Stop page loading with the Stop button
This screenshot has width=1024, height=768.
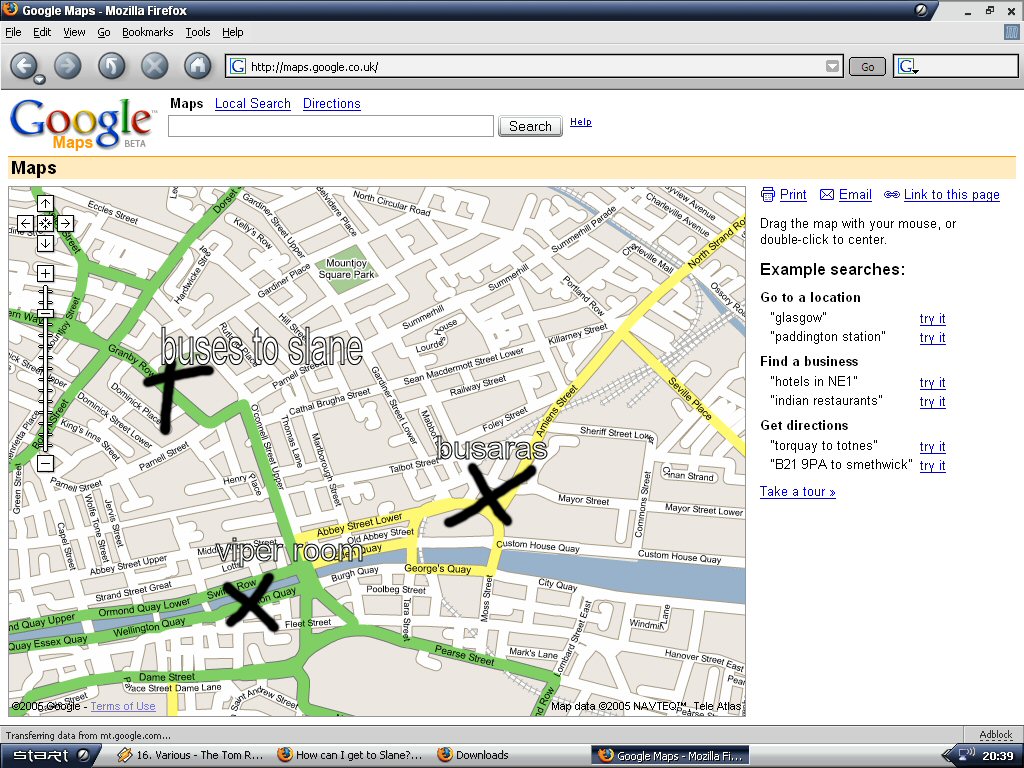click(x=155, y=66)
